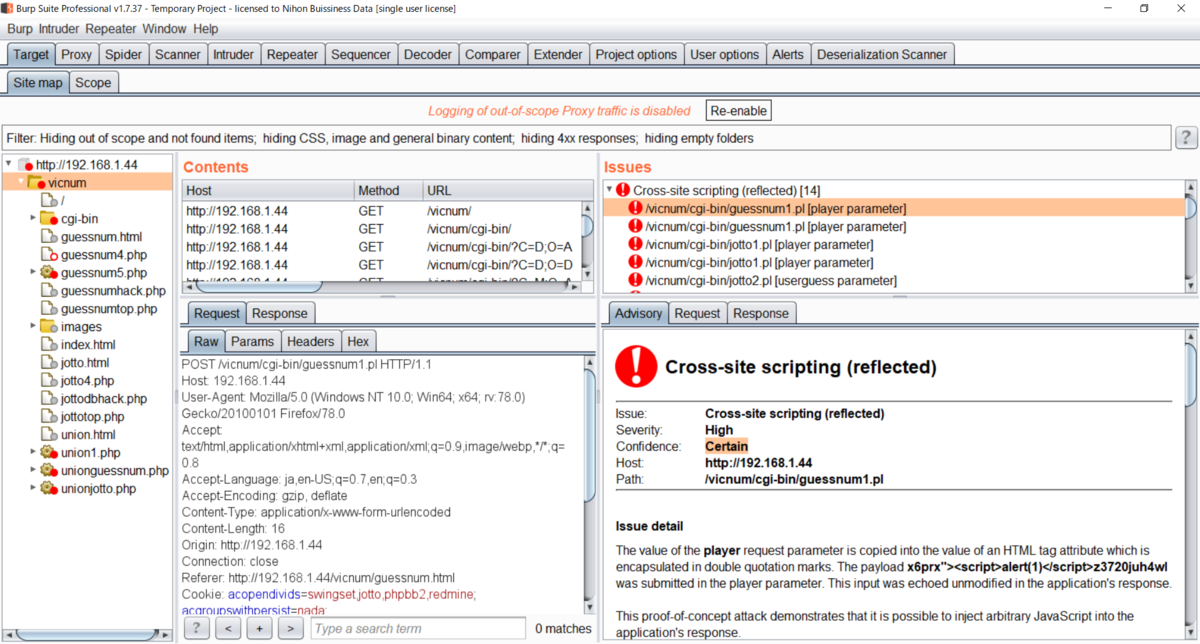Expand the guessnum5.php node
The width and height of the screenshot is (1200, 644).
33,273
